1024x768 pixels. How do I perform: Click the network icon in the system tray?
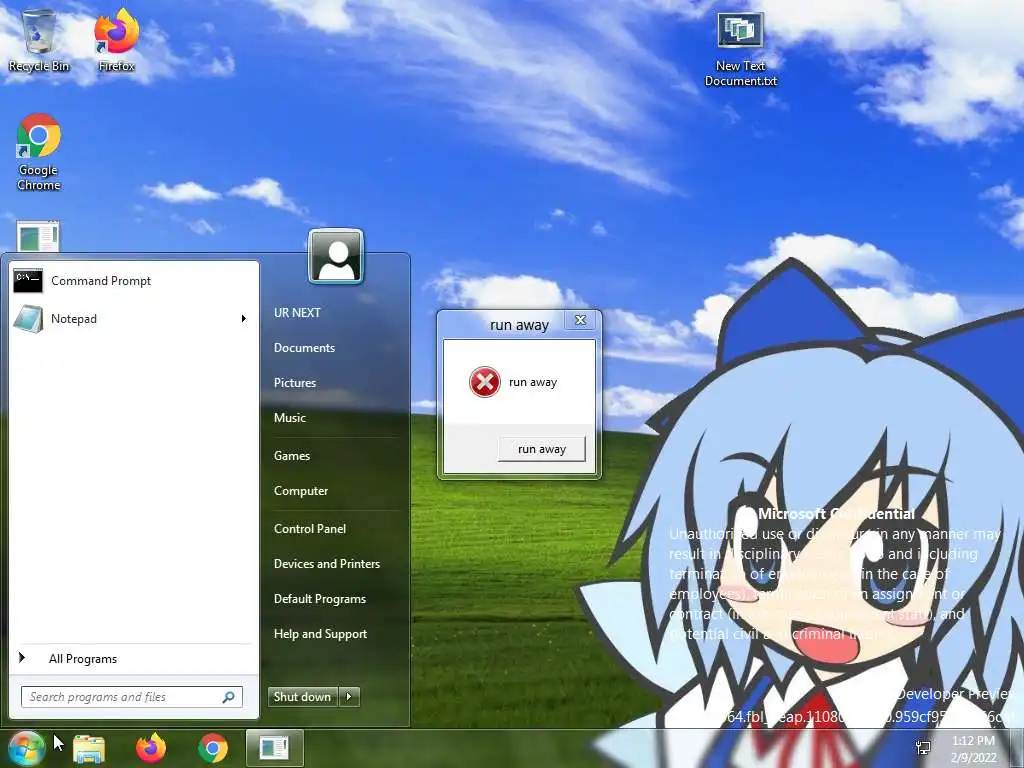pos(923,748)
